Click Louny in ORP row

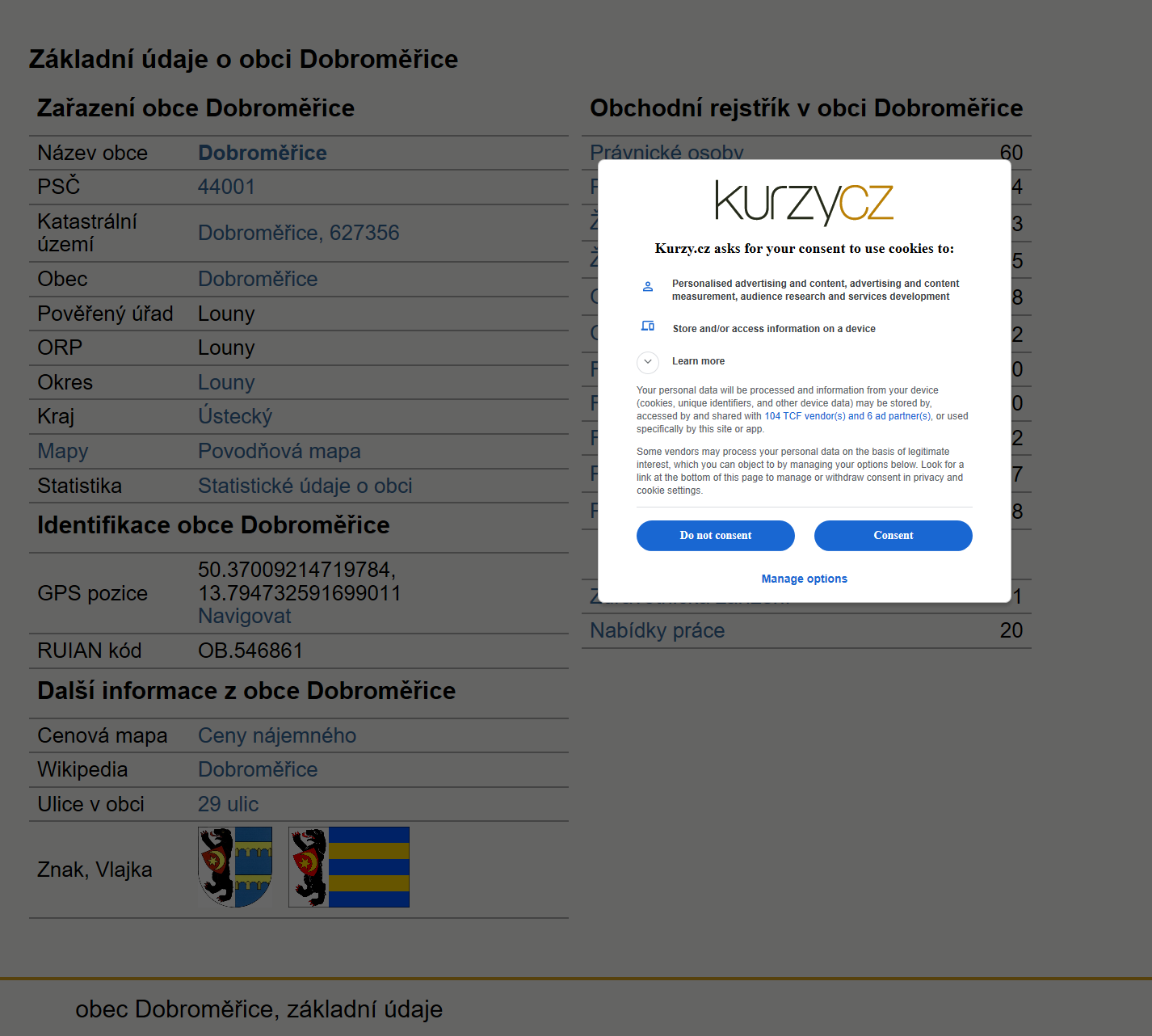click(x=226, y=347)
